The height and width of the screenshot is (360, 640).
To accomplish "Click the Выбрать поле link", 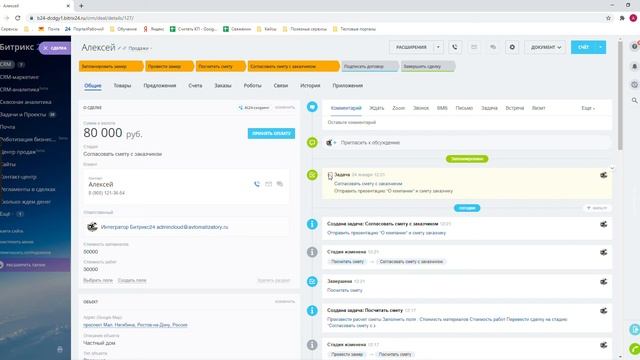I will click(98, 280).
